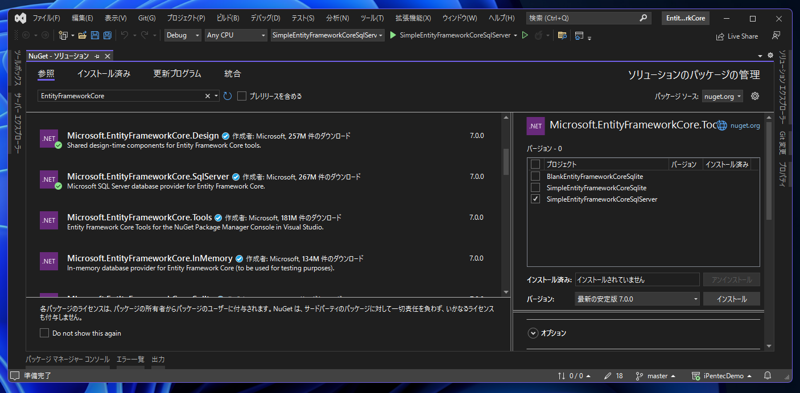Check the Do not show this again box
This screenshot has height=393, width=800.
44,333
